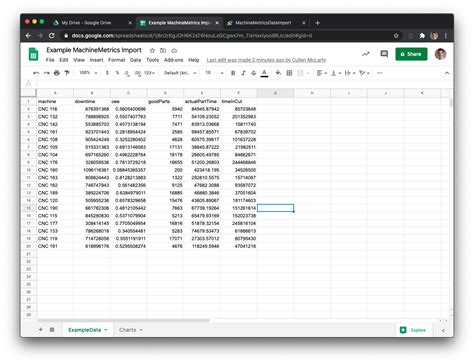474x364 pixels.
Task: Open the font size 10 dropdown
Action: [214, 73]
